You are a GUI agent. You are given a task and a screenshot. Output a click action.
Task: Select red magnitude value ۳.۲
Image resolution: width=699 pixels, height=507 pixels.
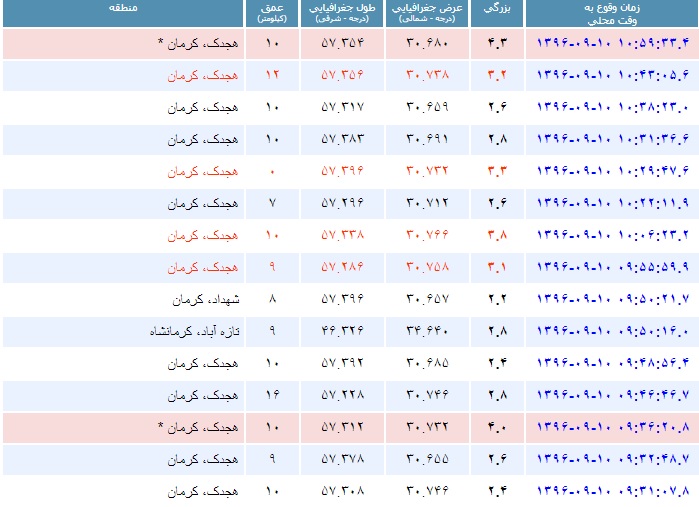coord(497,75)
